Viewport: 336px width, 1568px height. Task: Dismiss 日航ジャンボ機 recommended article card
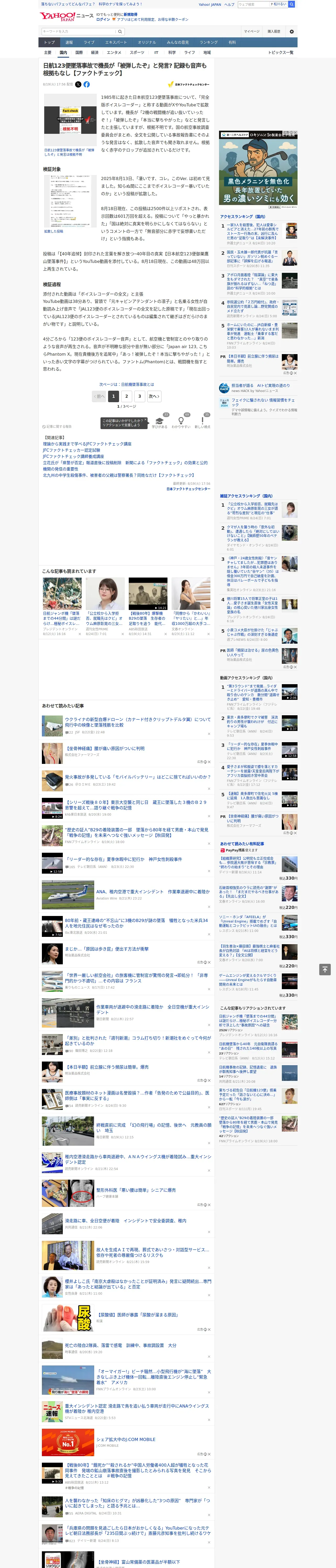click(x=80, y=634)
